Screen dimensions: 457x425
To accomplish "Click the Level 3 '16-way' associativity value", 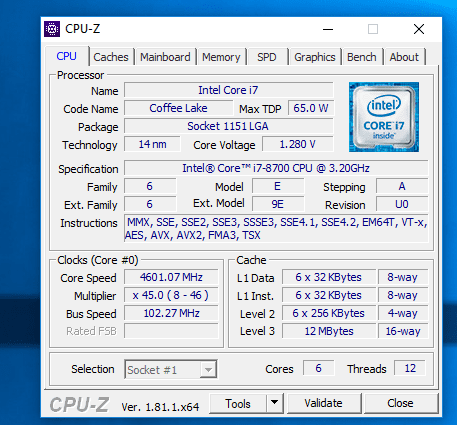I will click(x=403, y=331).
